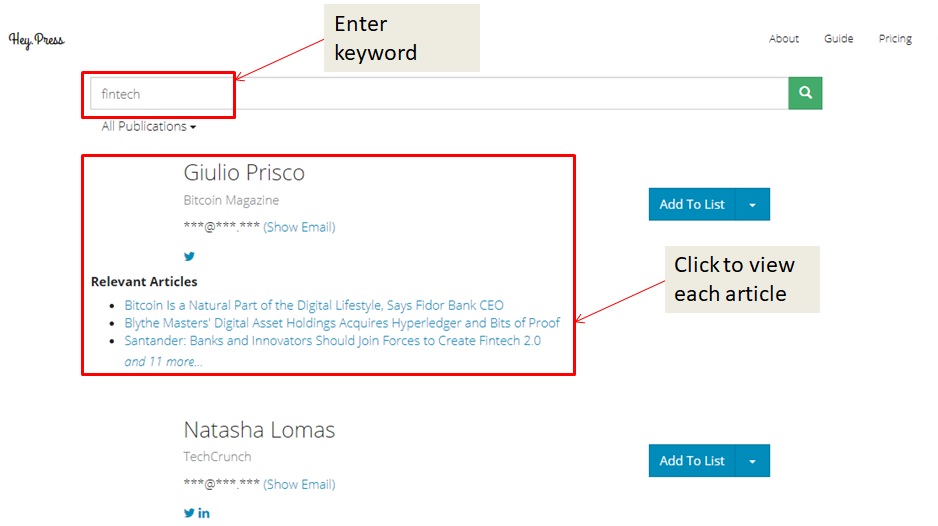Open Natasha Lomas's Twitter icon

189,513
